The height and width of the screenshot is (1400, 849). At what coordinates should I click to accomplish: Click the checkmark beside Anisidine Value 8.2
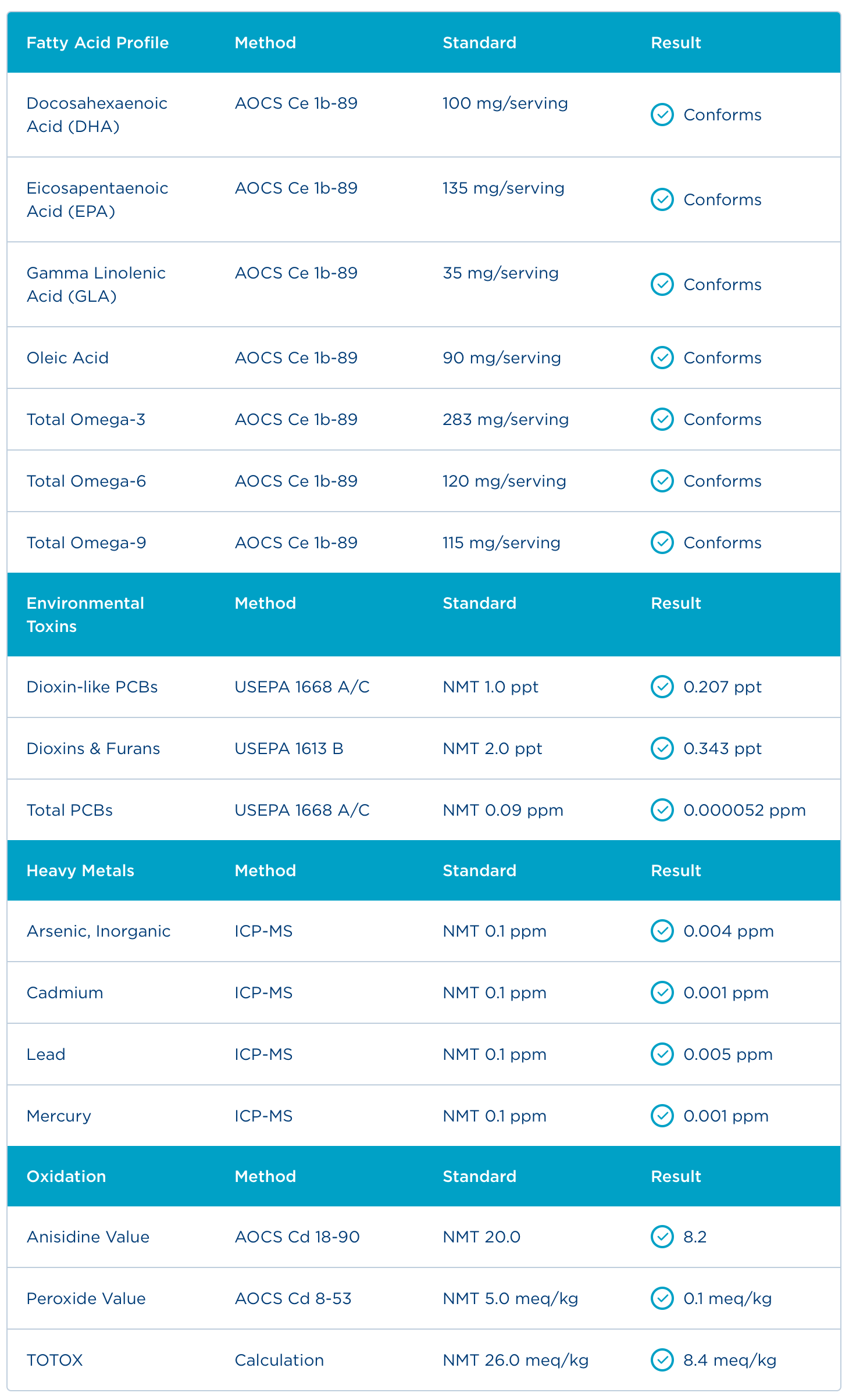click(662, 1237)
